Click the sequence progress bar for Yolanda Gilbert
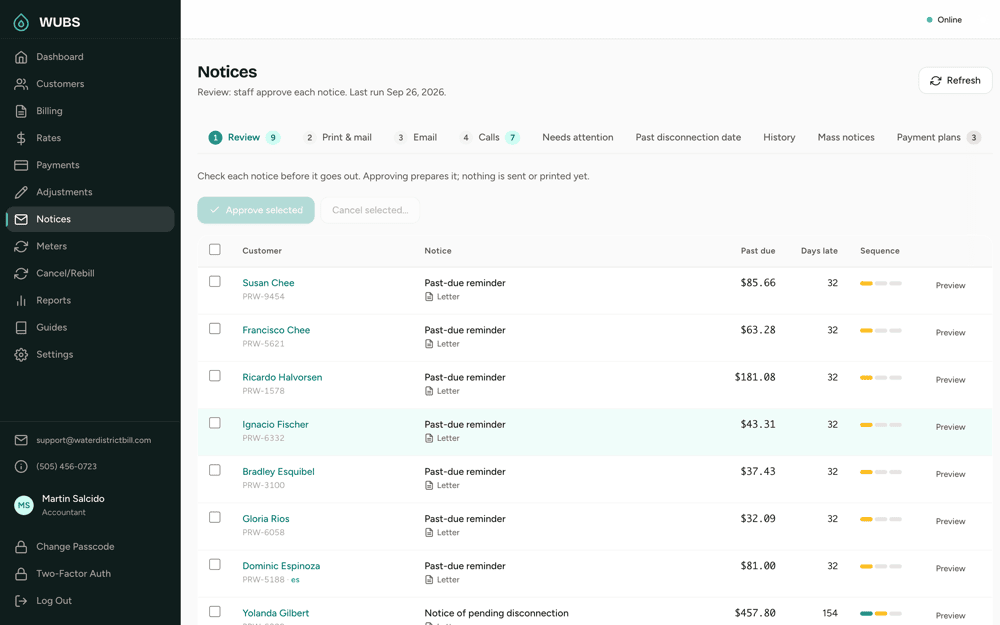 coord(881,614)
